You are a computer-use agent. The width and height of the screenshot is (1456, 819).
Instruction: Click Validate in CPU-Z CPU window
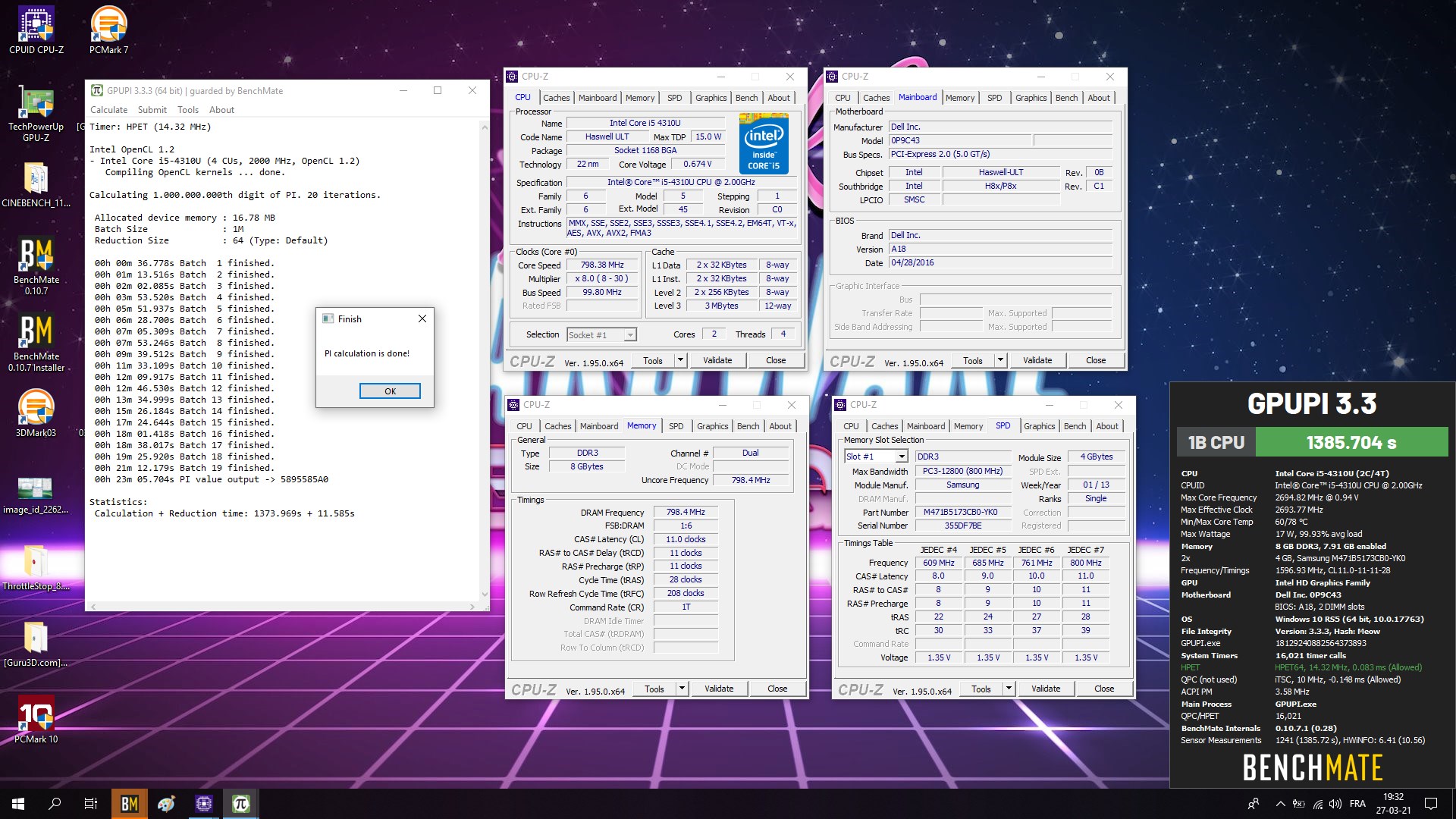click(717, 360)
